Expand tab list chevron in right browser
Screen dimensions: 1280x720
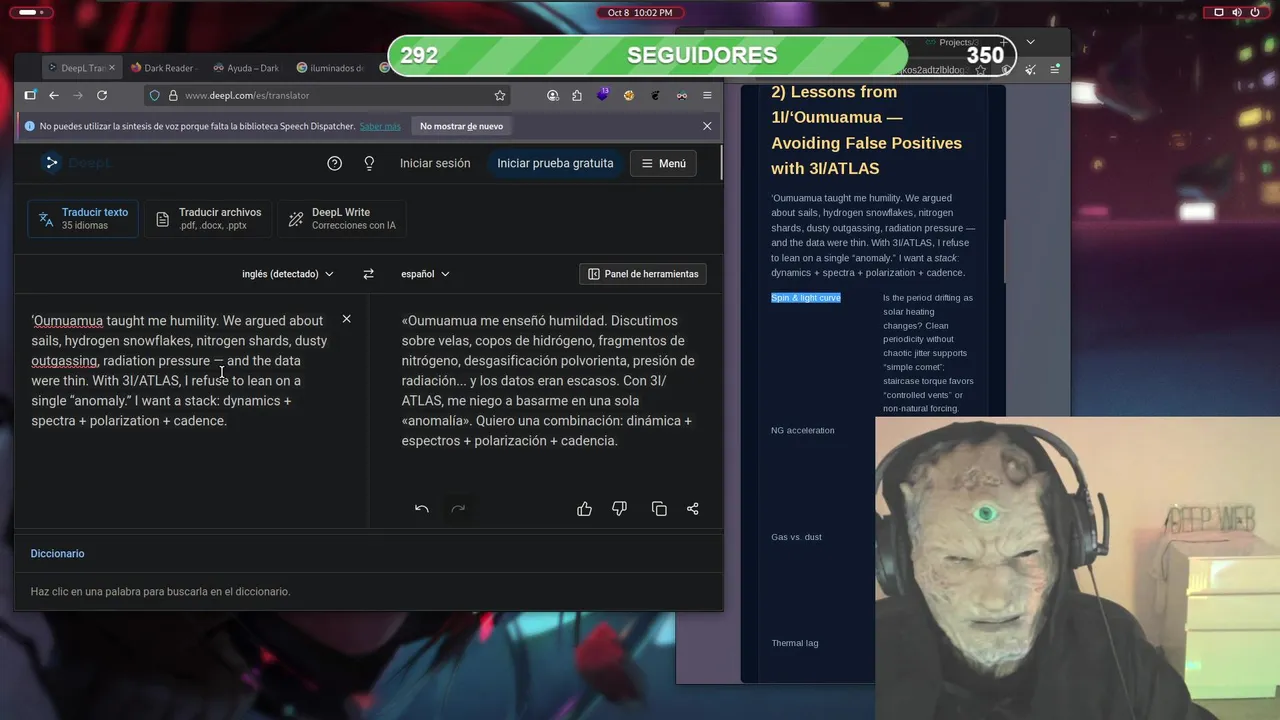click(1031, 42)
